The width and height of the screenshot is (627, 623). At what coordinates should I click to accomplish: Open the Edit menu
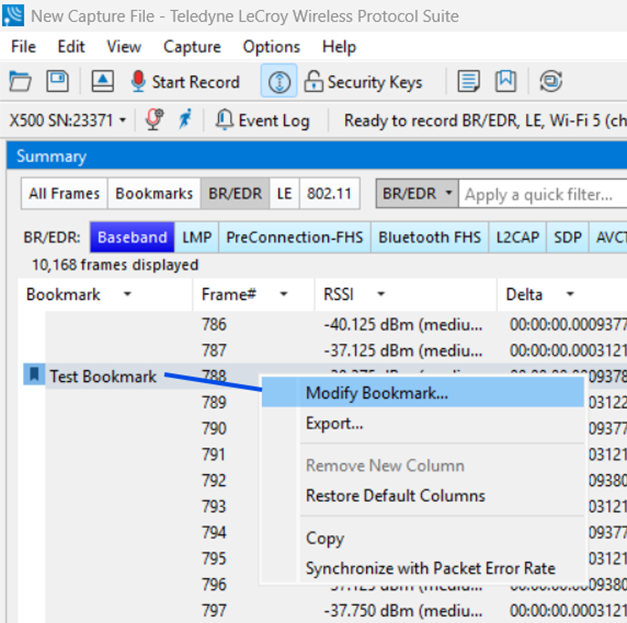point(71,47)
